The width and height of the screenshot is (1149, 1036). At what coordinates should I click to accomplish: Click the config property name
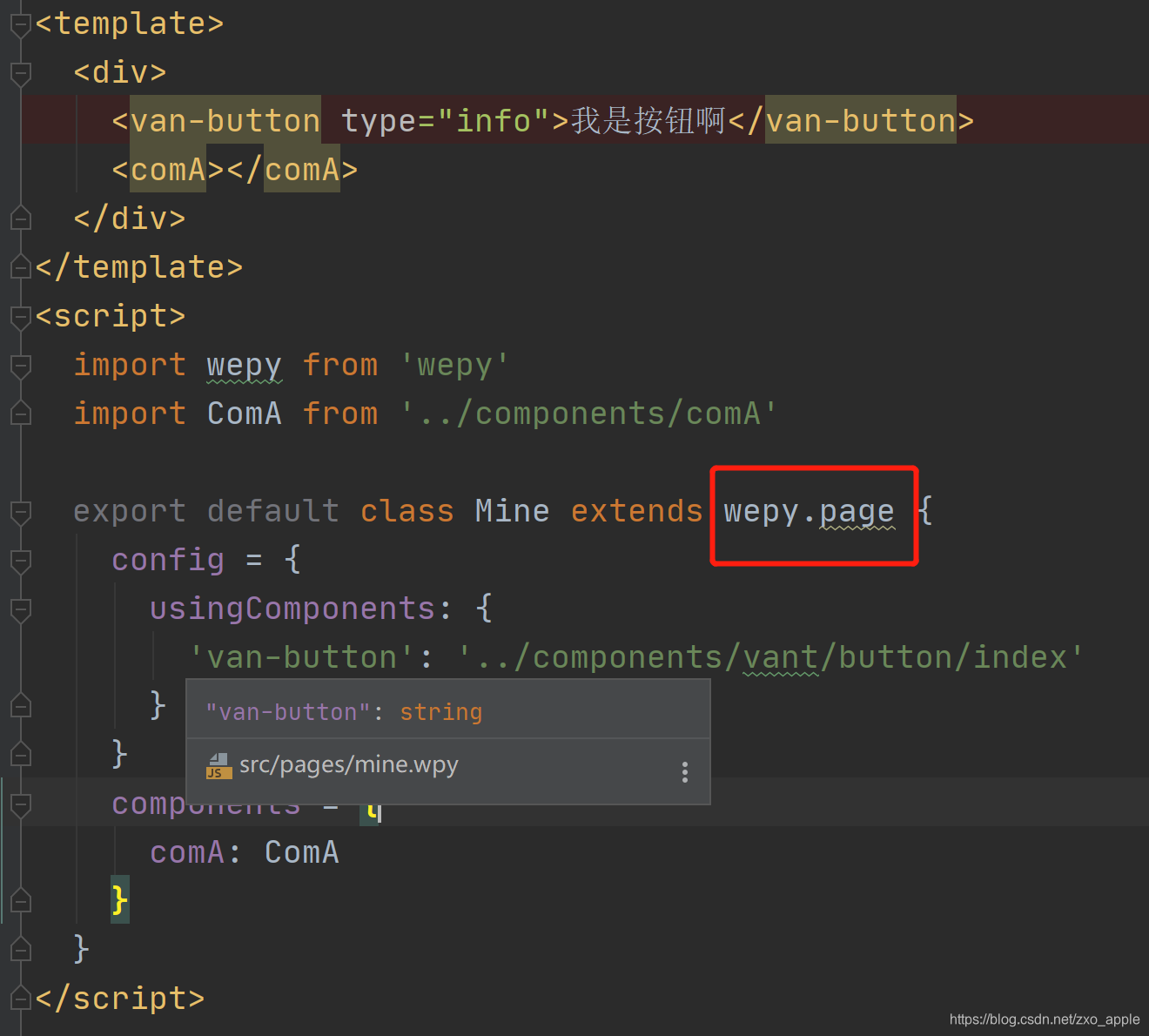[x=168, y=559]
